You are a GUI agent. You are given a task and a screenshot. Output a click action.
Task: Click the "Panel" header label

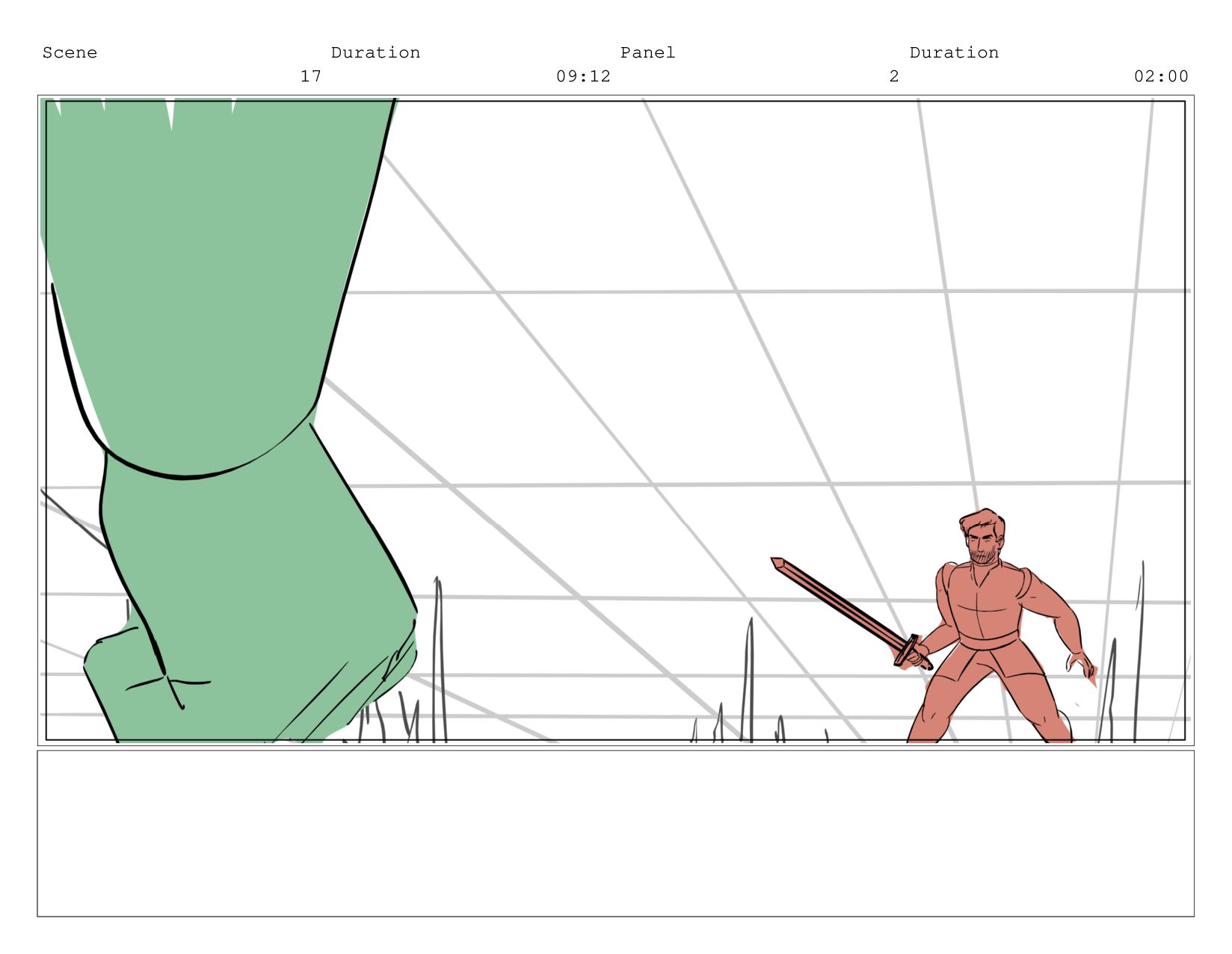click(647, 52)
